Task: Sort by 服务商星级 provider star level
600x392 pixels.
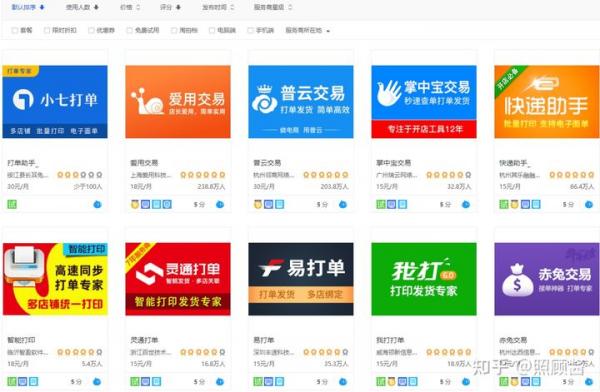Action: [x=273, y=7]
